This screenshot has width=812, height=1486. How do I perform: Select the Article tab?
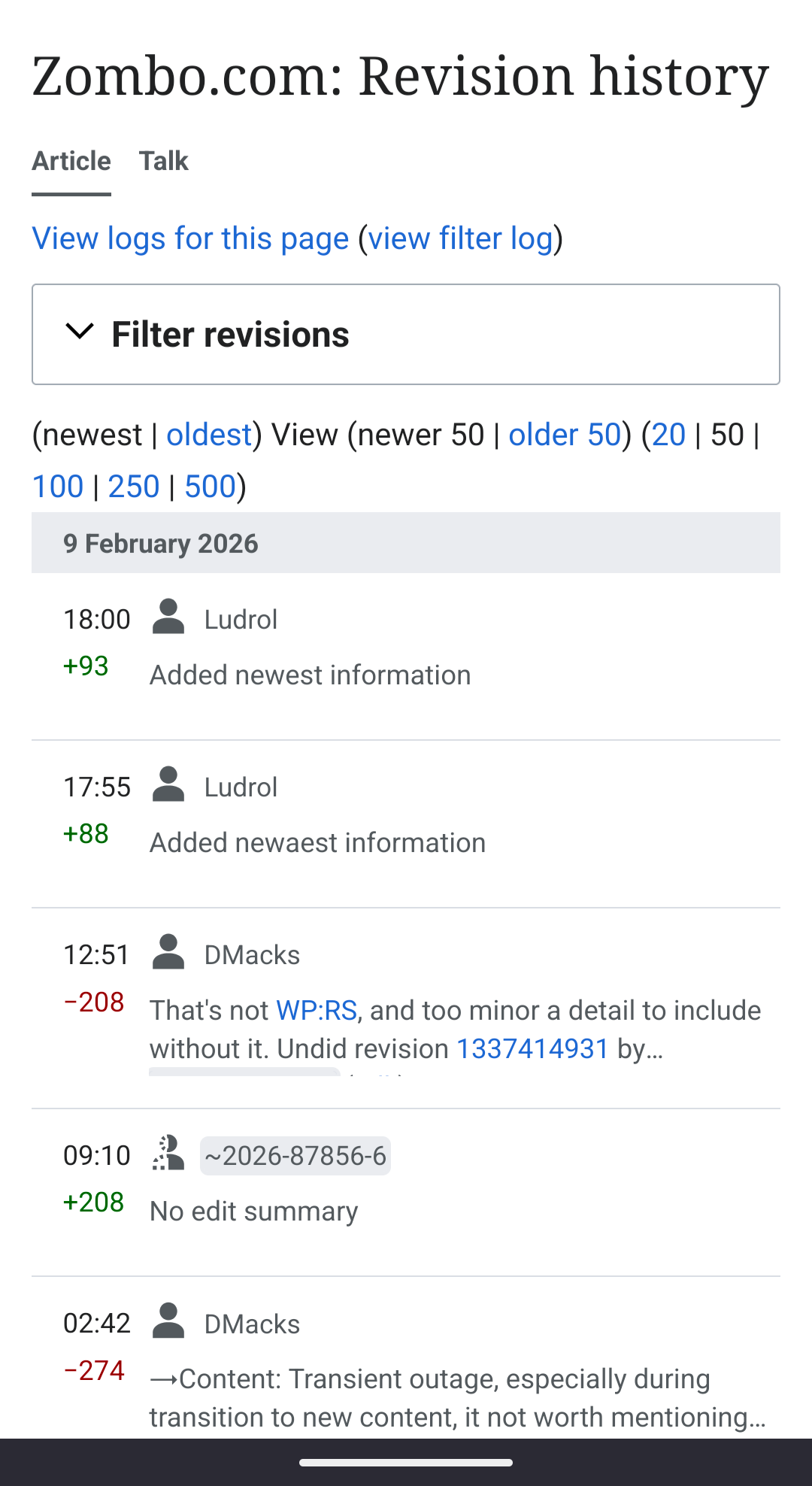[x=71, y=161]
